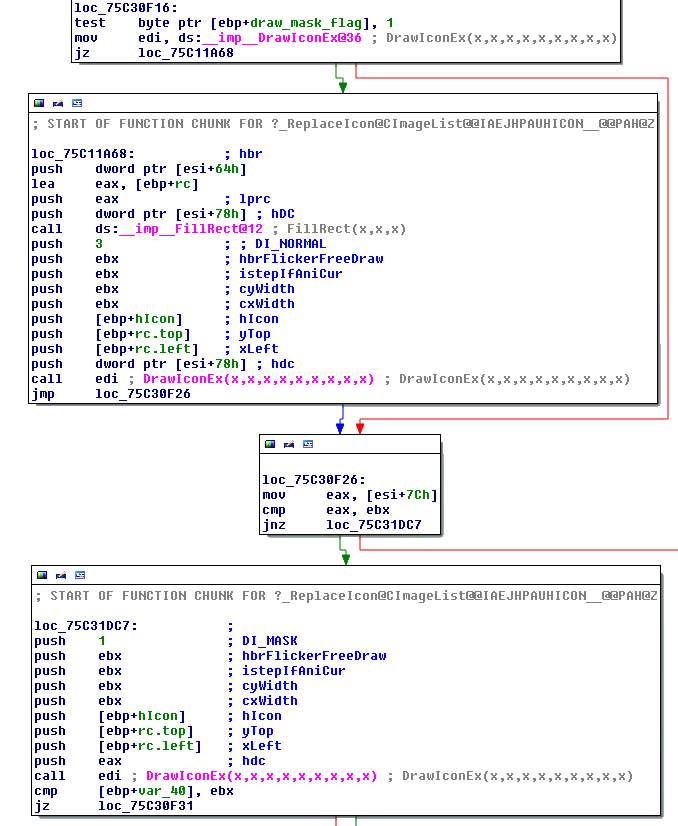Select the loc_75C30F16 label

(126, 8)
